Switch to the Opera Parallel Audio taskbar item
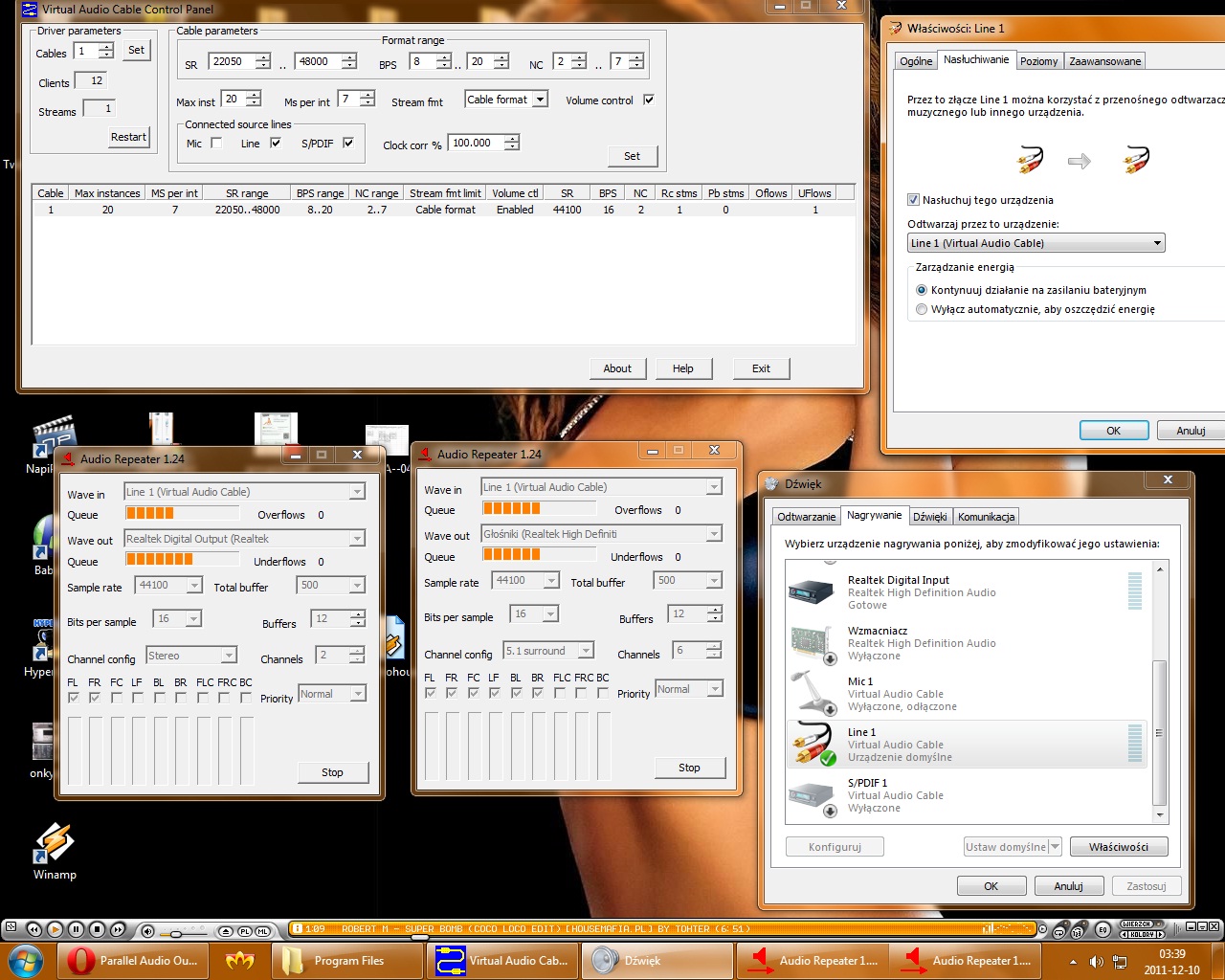The image size is (1225, 980). point(133,961)
